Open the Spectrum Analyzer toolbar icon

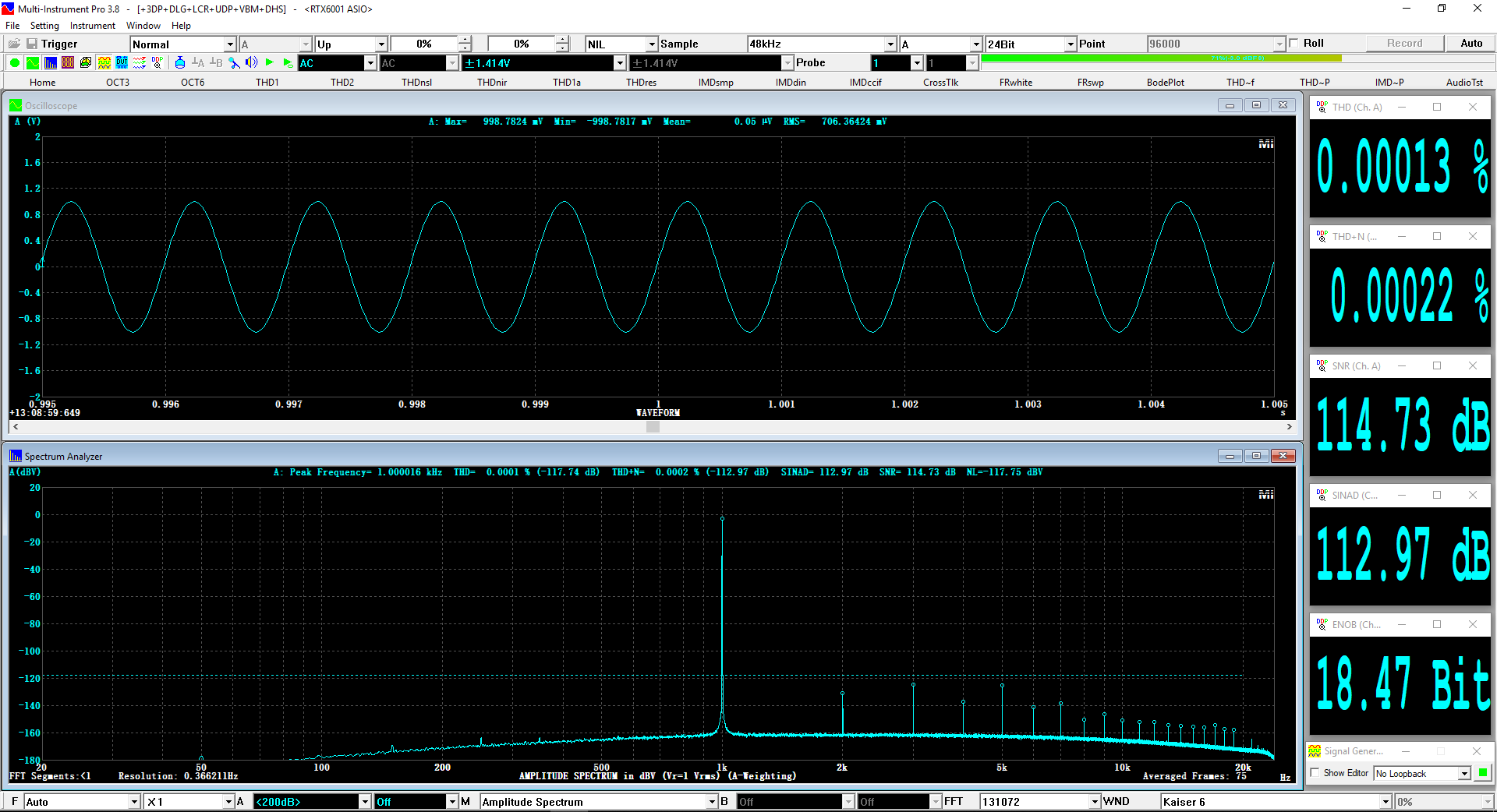[51, 63]
